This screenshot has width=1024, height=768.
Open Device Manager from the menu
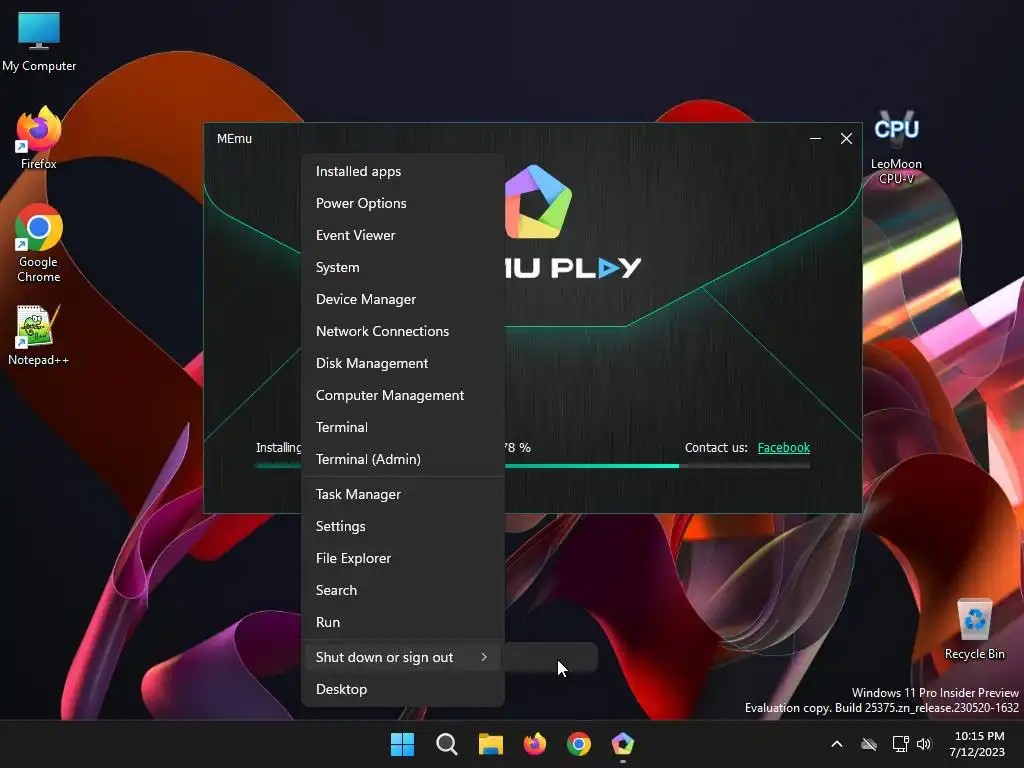click(x=402, y=299)
